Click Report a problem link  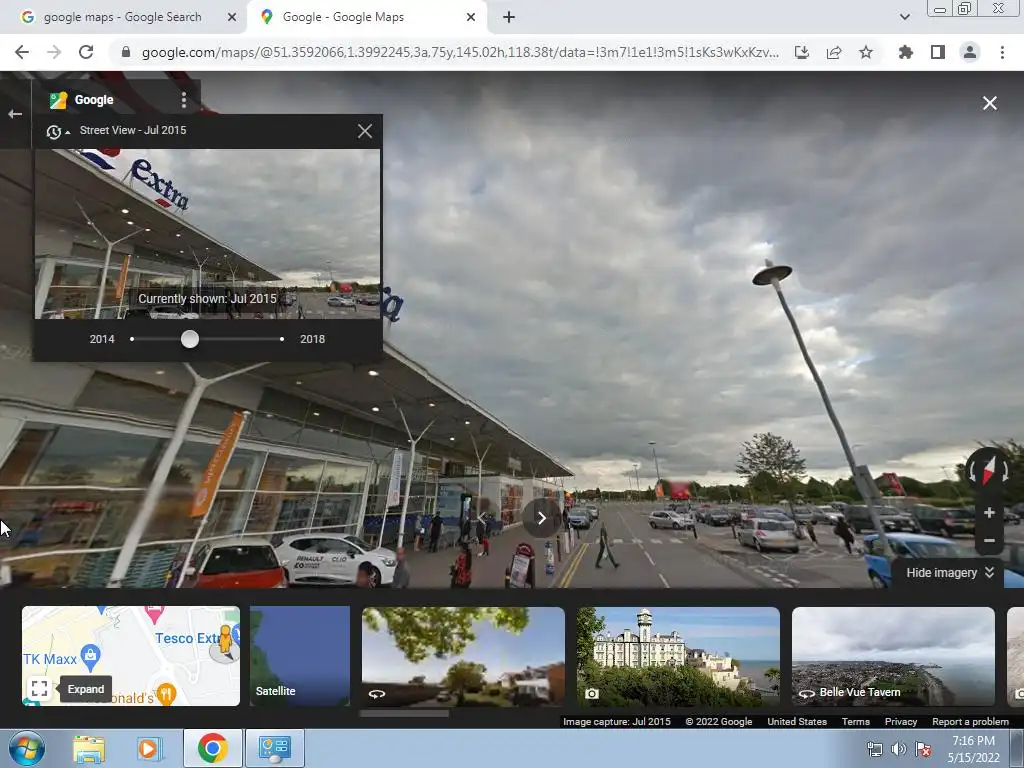[x=970, y=722]
